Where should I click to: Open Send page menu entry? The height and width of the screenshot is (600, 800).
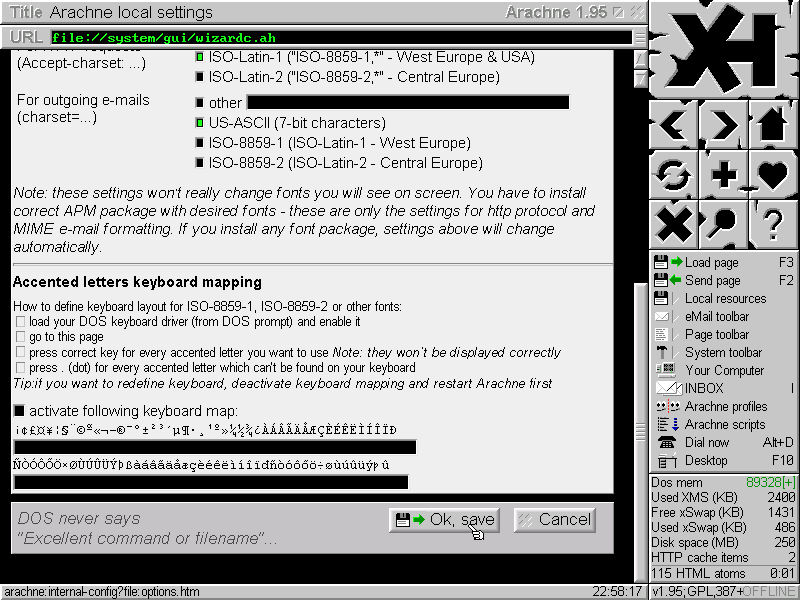723,280
